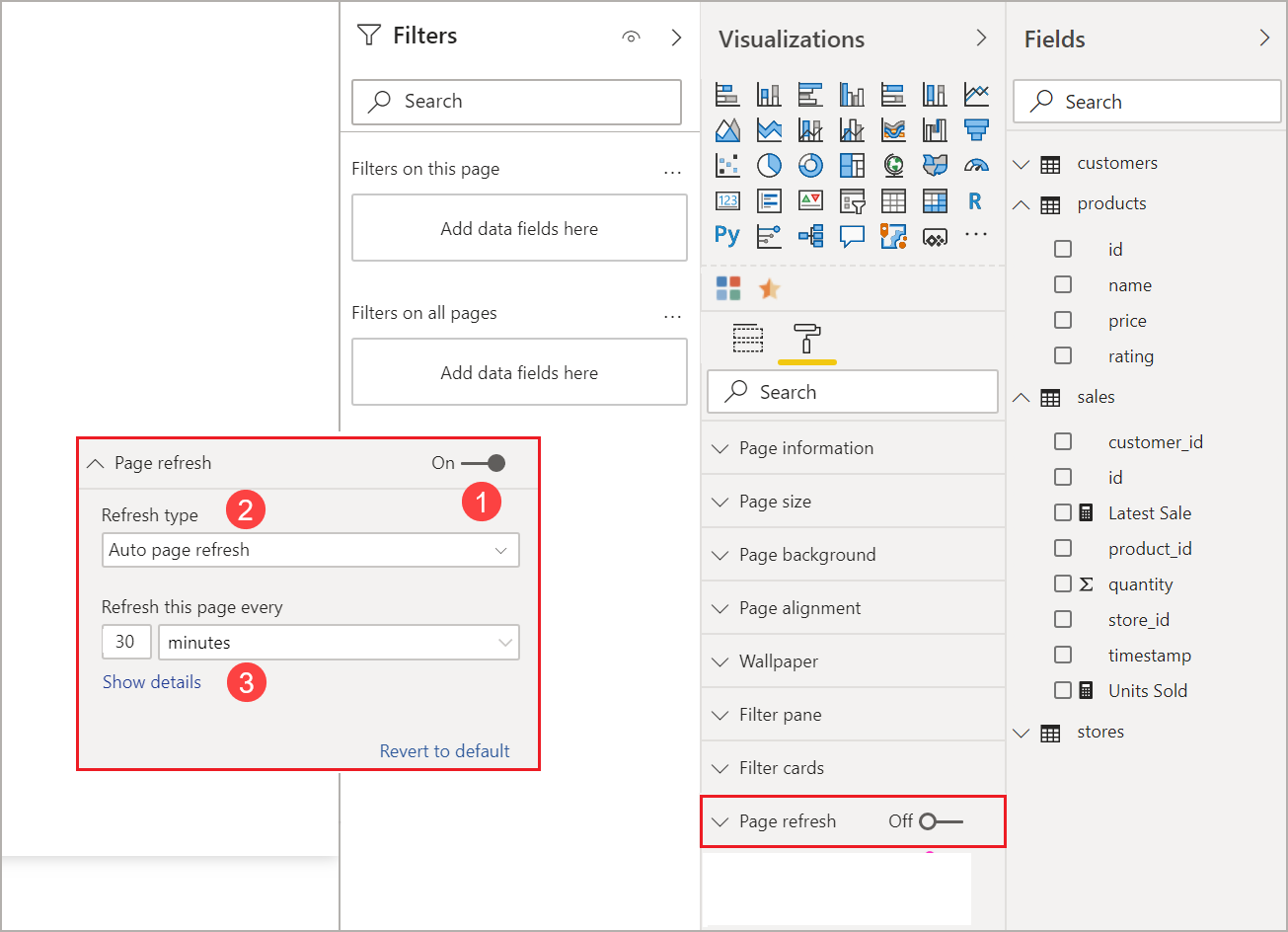This screenshot has height=932, width=1288.
Task: Add a Python visual
Action: pos(727,236)
